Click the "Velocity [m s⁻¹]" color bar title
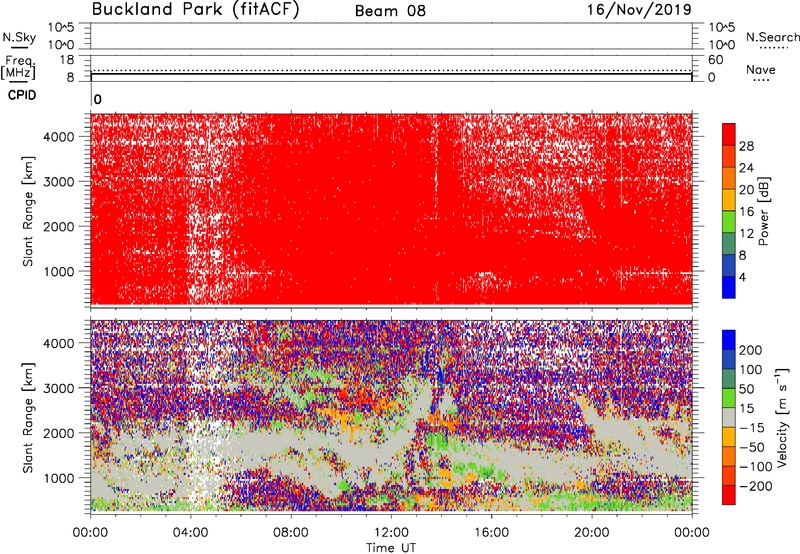800x554 pixels. point(782,417)
